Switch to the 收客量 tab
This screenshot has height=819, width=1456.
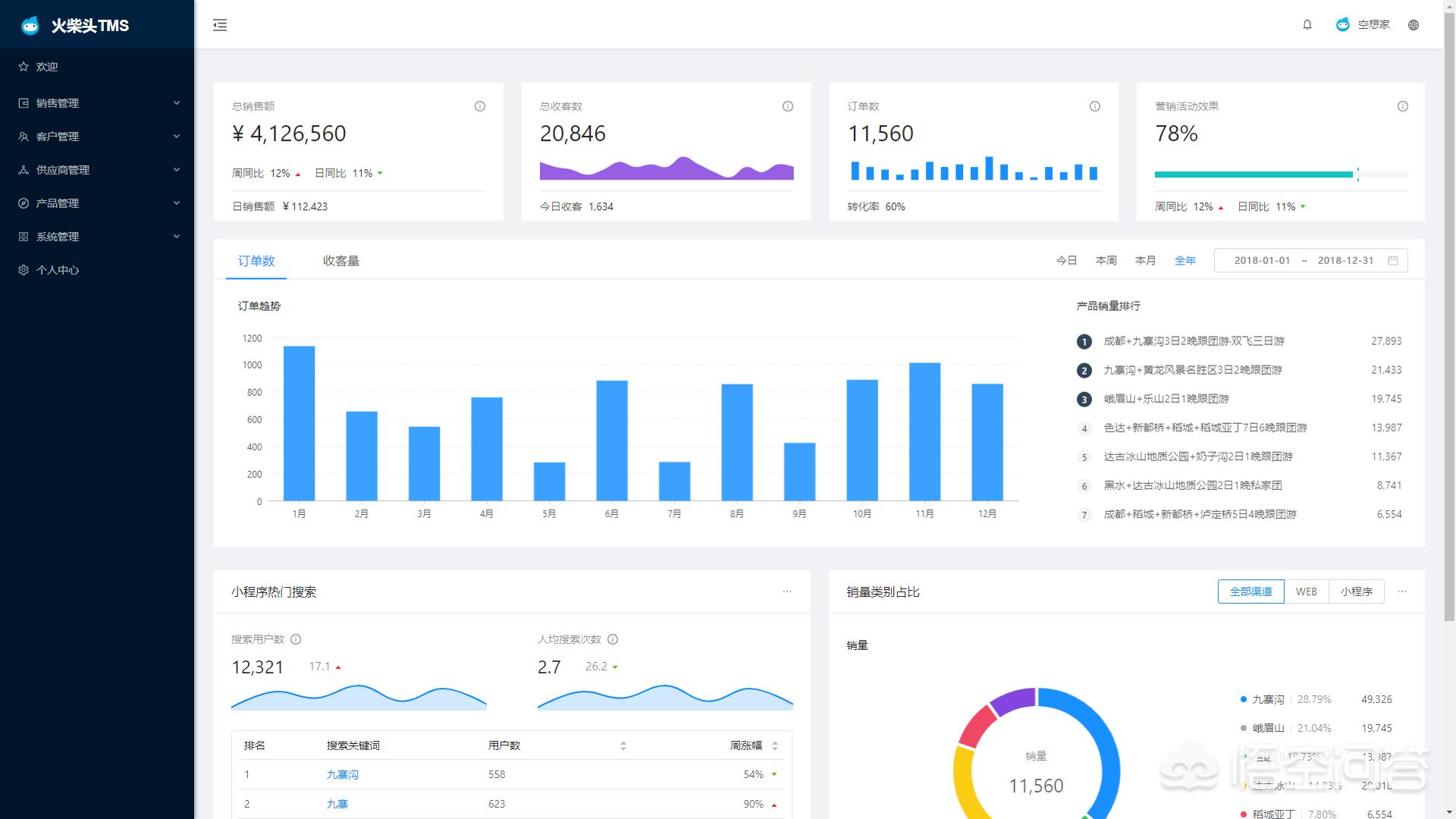[x=340, y=261]
